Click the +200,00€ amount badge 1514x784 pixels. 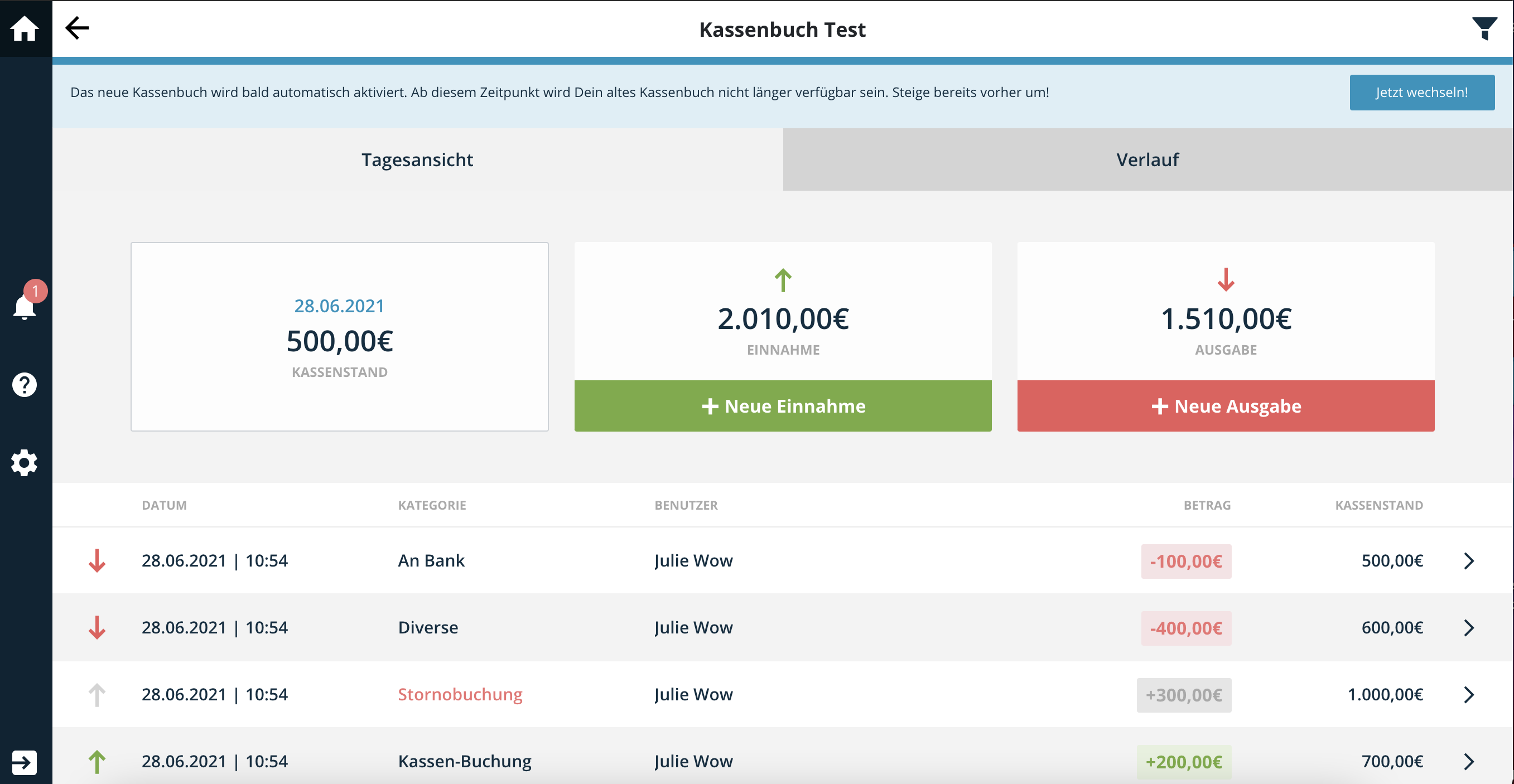point(1184,762)
